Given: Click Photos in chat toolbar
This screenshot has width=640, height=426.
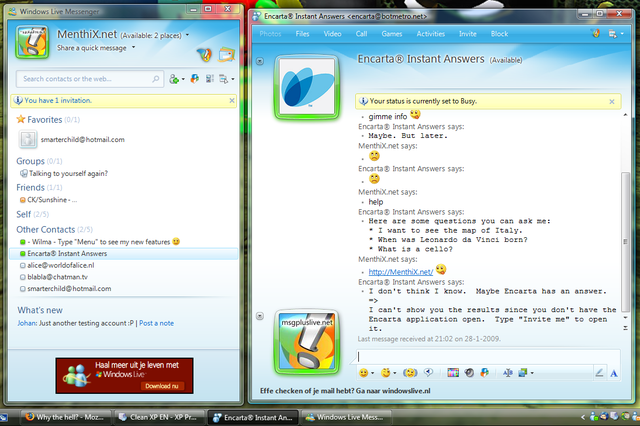Looking at the screenshot, I should 270,34.
